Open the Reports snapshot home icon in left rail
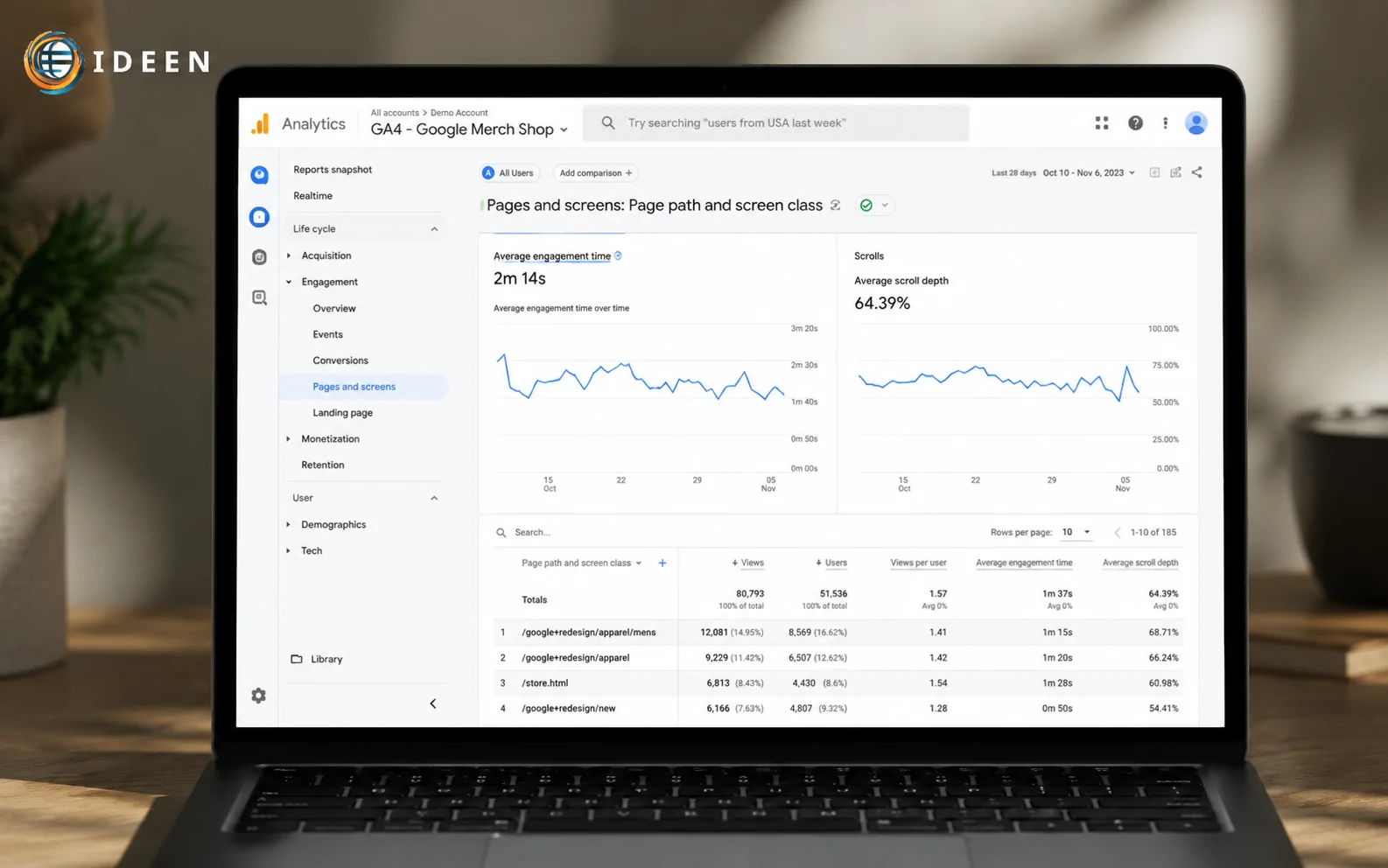The width and height of the screenshot is (1388, 868). tap(259, 175)
